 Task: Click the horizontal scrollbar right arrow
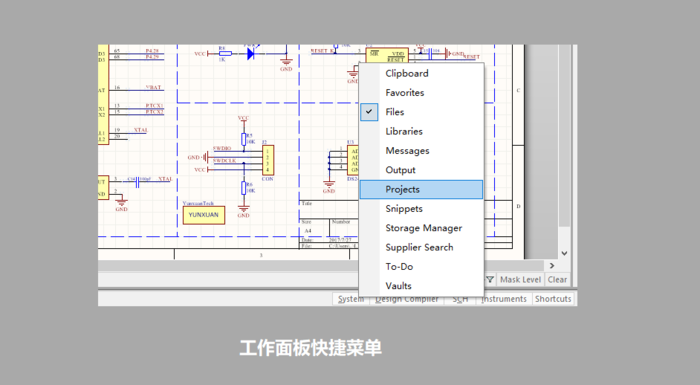click(552, 266)
